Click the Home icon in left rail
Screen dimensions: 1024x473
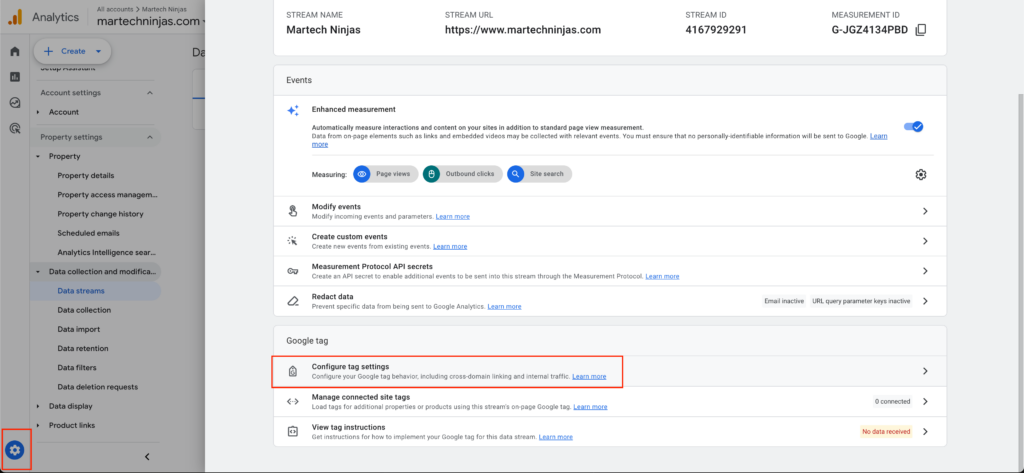tap(14, 52)
